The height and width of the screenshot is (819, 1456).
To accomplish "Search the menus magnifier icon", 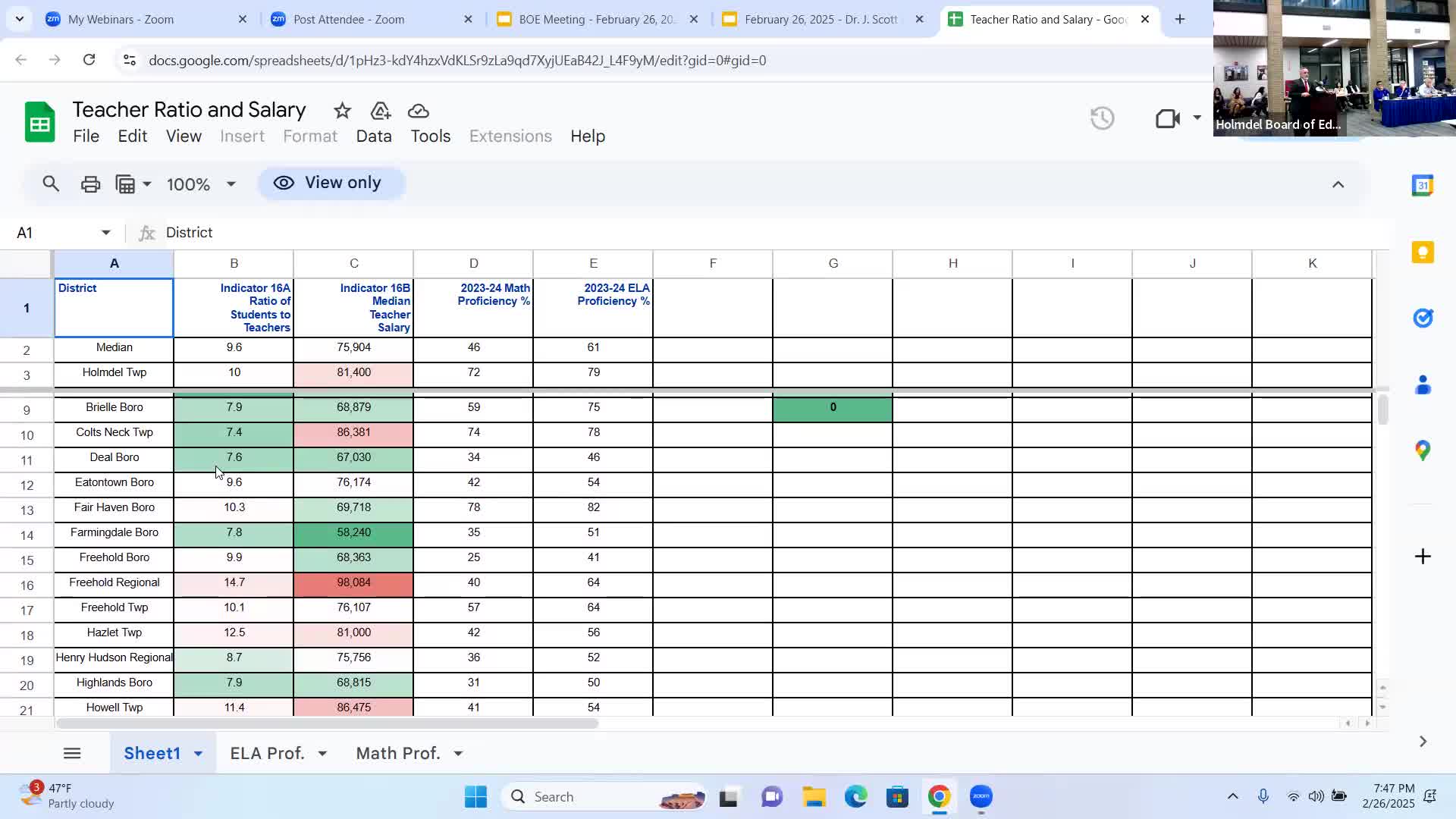I will (51, 184).
